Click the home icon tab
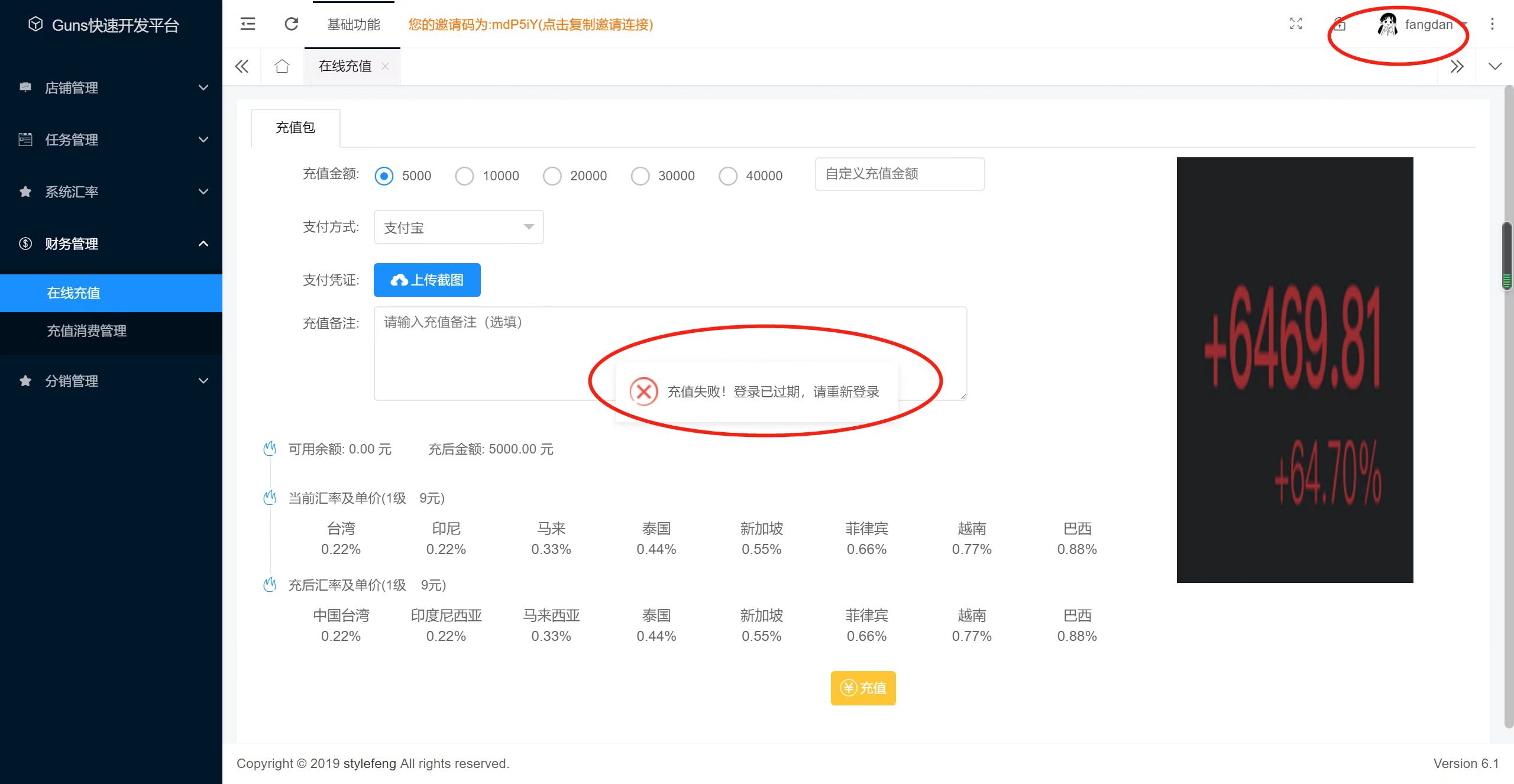1514x784 pixels. (282, 66)
